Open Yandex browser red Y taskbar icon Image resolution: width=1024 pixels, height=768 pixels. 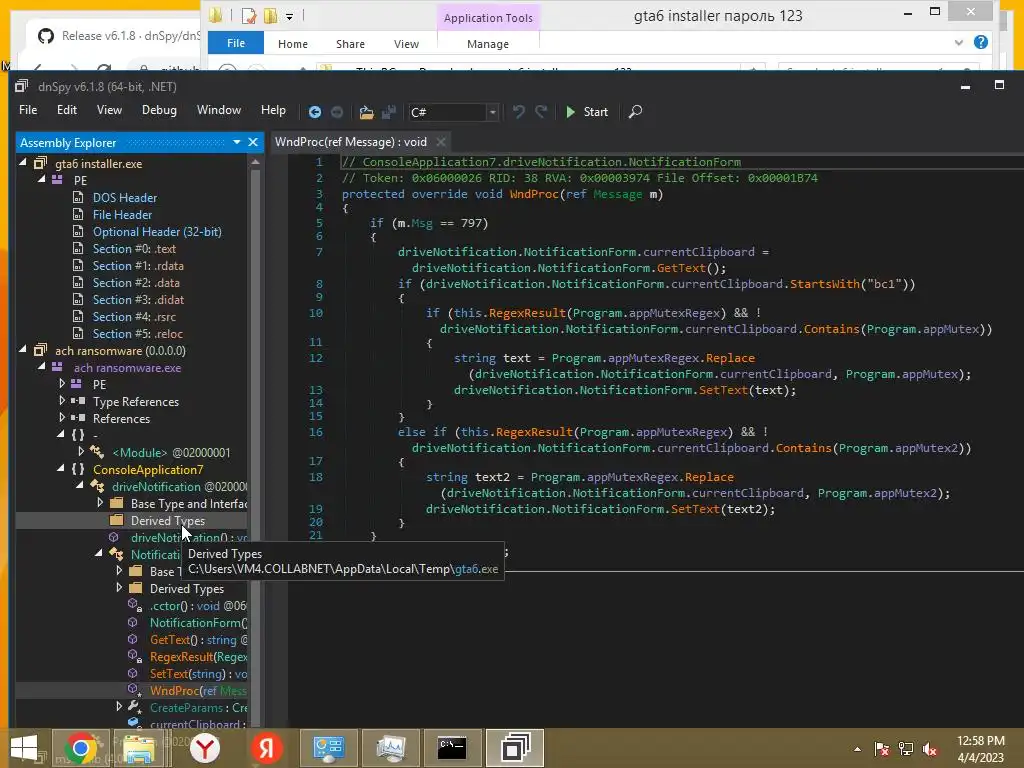click(204, 748)
